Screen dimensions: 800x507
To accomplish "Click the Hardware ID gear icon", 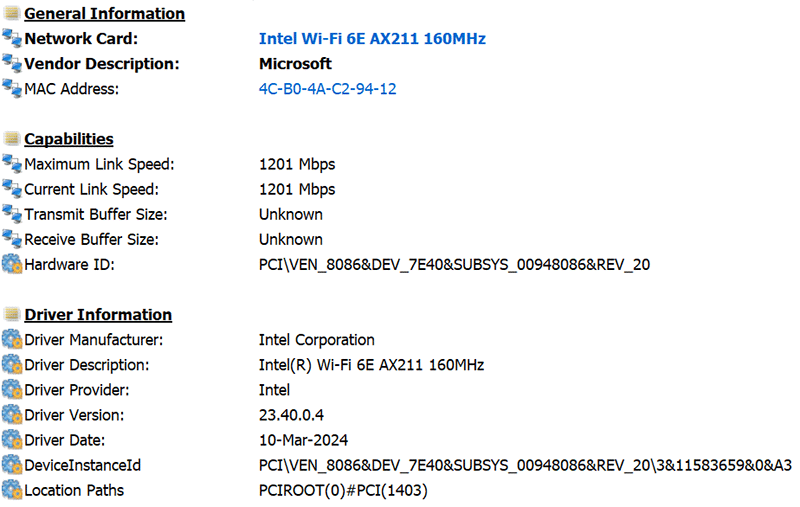I will [x=11, y=264].
